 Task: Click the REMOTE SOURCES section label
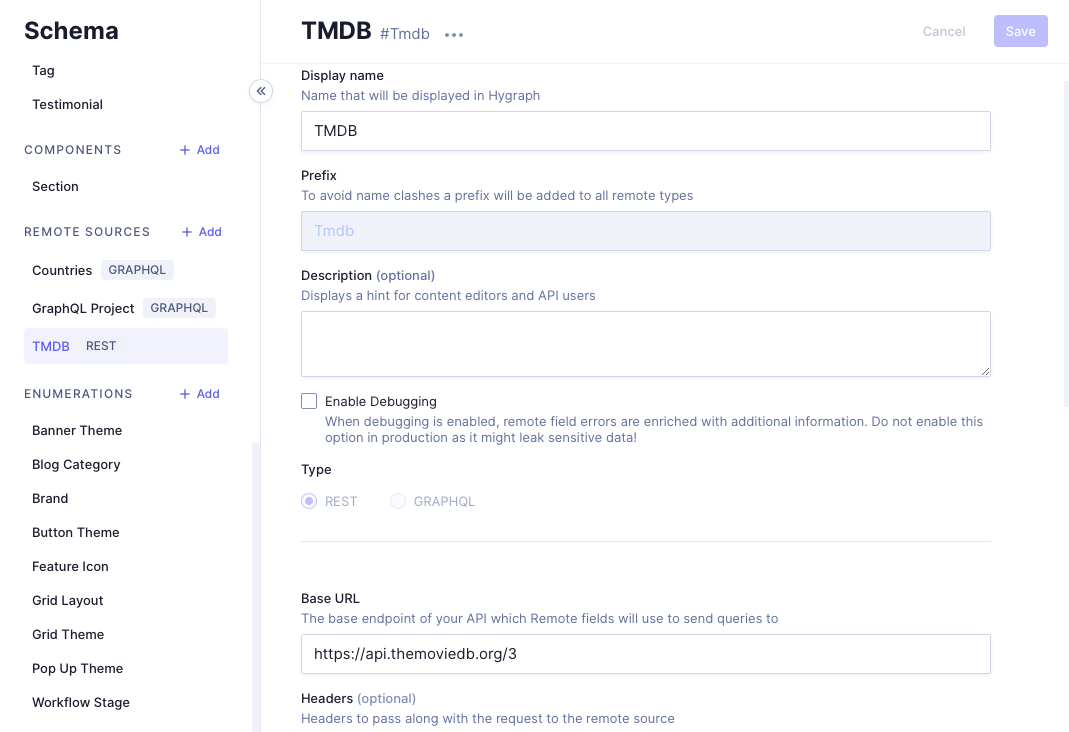(87, 232)
